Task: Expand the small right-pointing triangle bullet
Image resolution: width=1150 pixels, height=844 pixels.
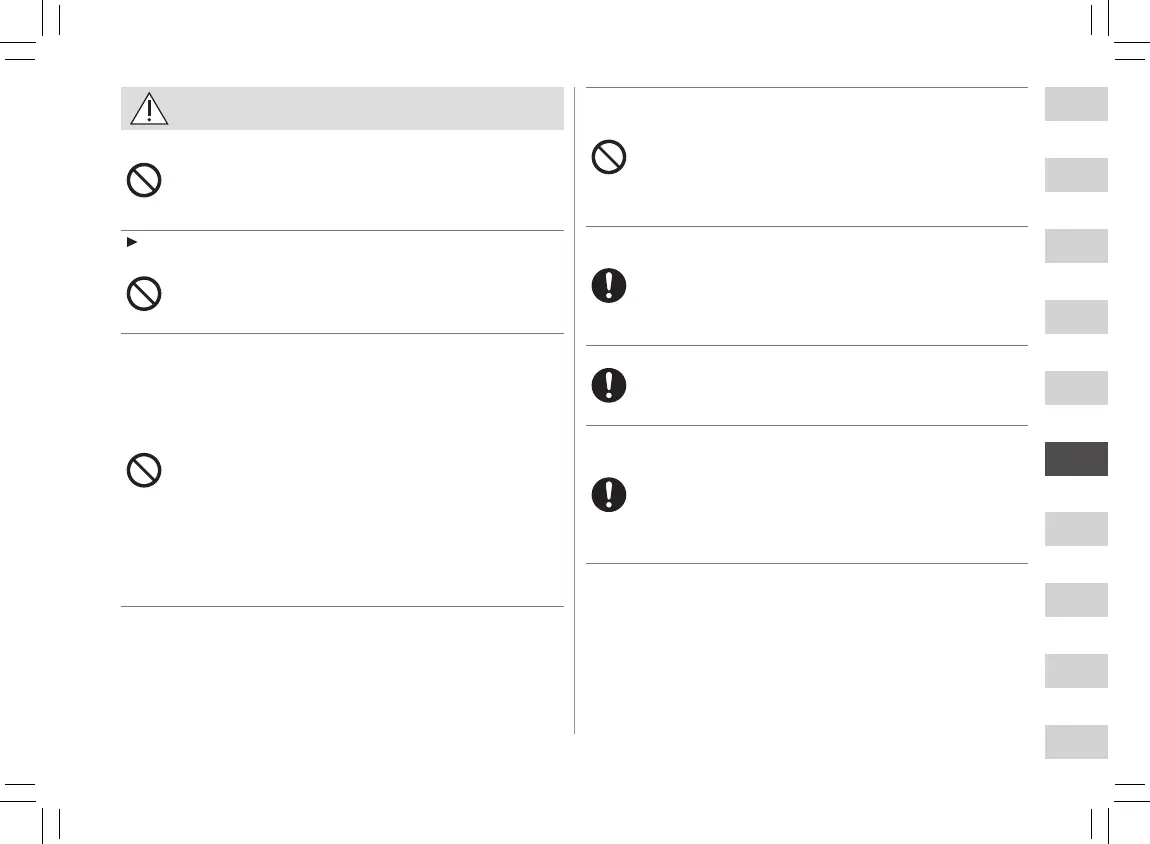Action: [129, 243]
